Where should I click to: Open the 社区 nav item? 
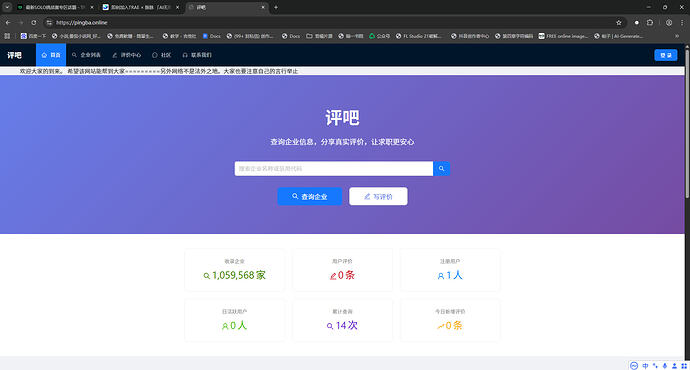(x=161, y=55)
